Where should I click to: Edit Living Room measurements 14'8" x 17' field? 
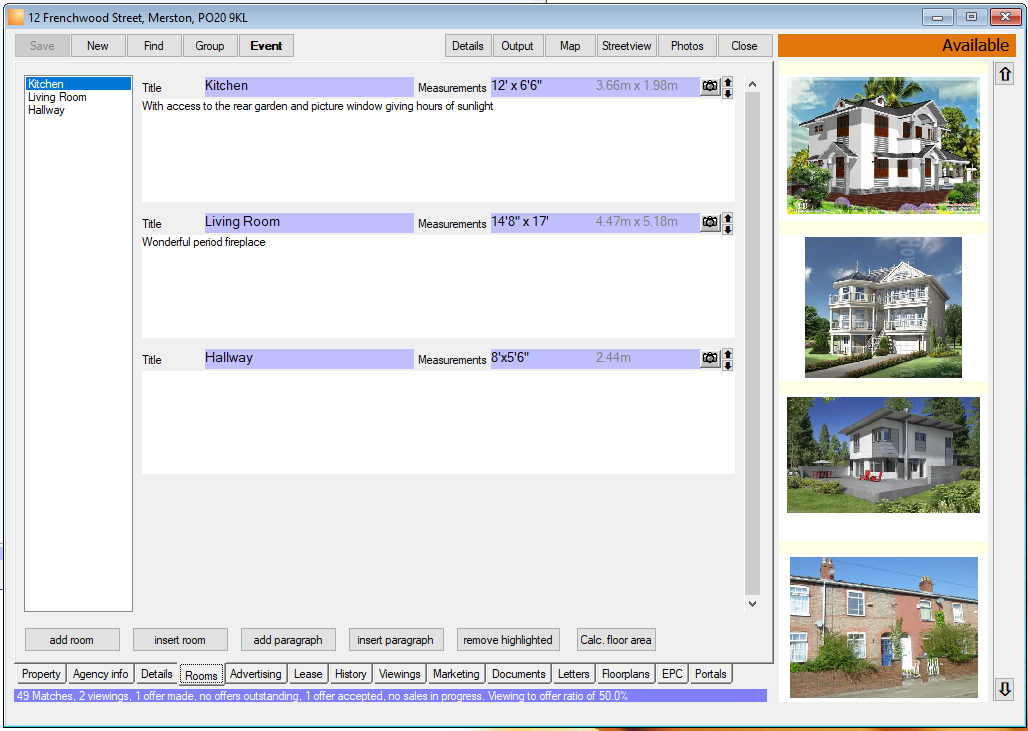[x=595, y=223]
